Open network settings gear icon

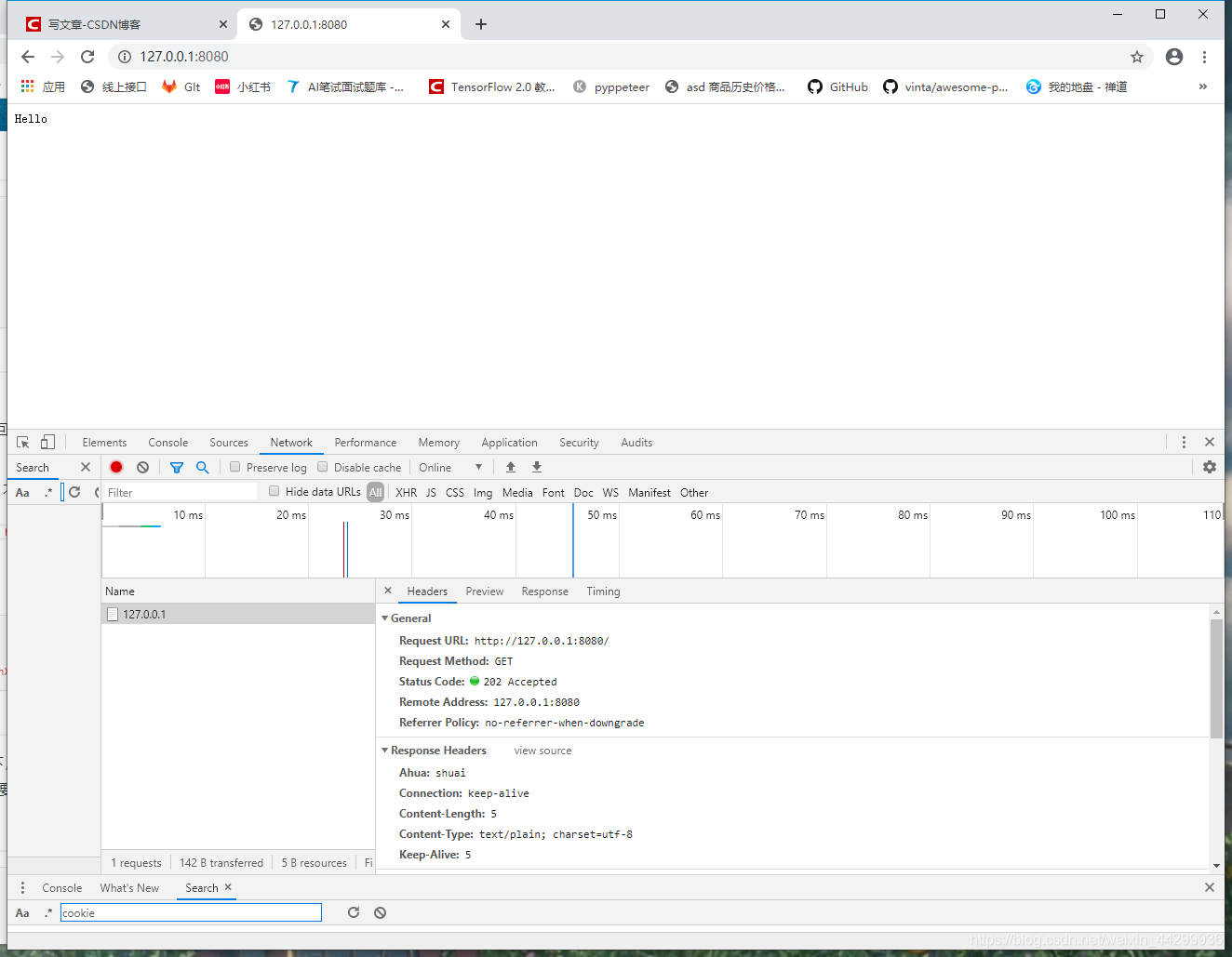coord(1210,467)
